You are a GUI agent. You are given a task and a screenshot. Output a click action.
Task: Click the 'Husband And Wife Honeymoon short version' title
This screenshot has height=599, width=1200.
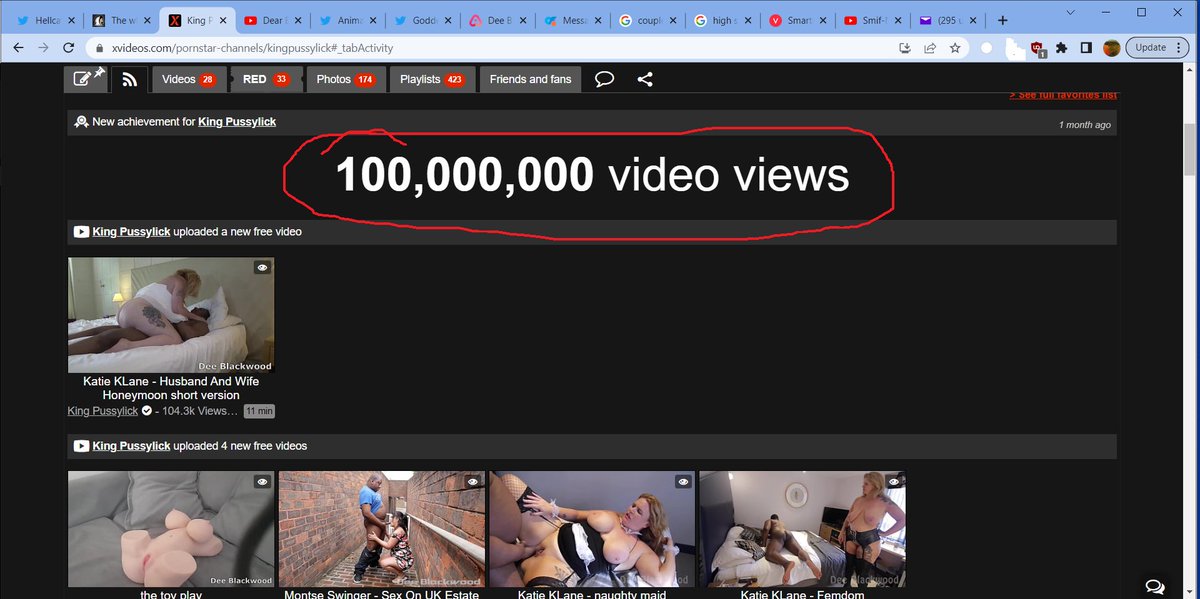point(171,388)
